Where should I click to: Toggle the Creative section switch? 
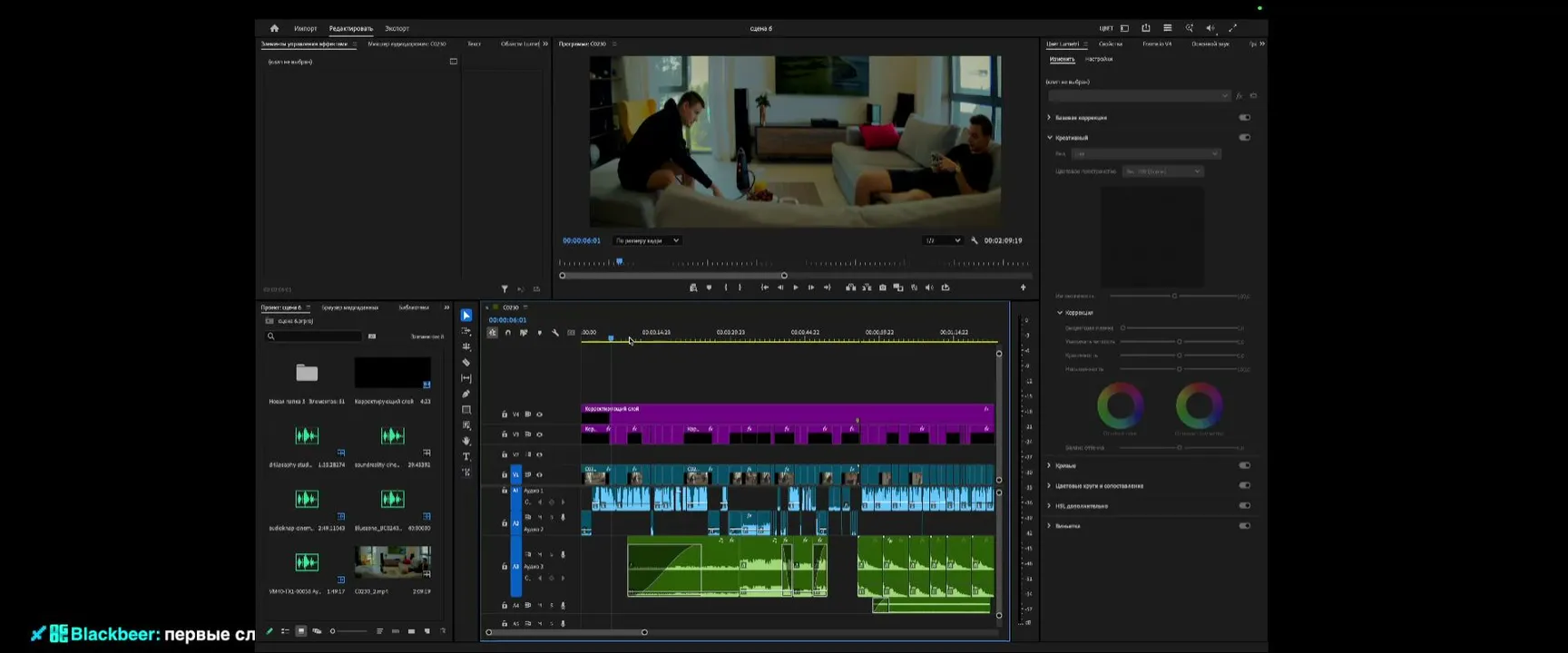[1245, 138]
